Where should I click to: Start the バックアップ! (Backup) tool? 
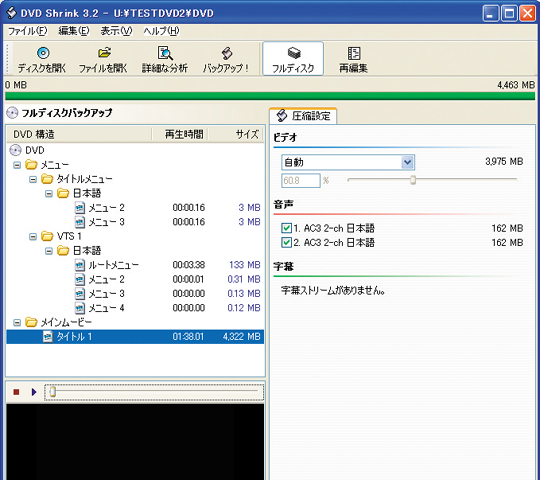point(227,53)
